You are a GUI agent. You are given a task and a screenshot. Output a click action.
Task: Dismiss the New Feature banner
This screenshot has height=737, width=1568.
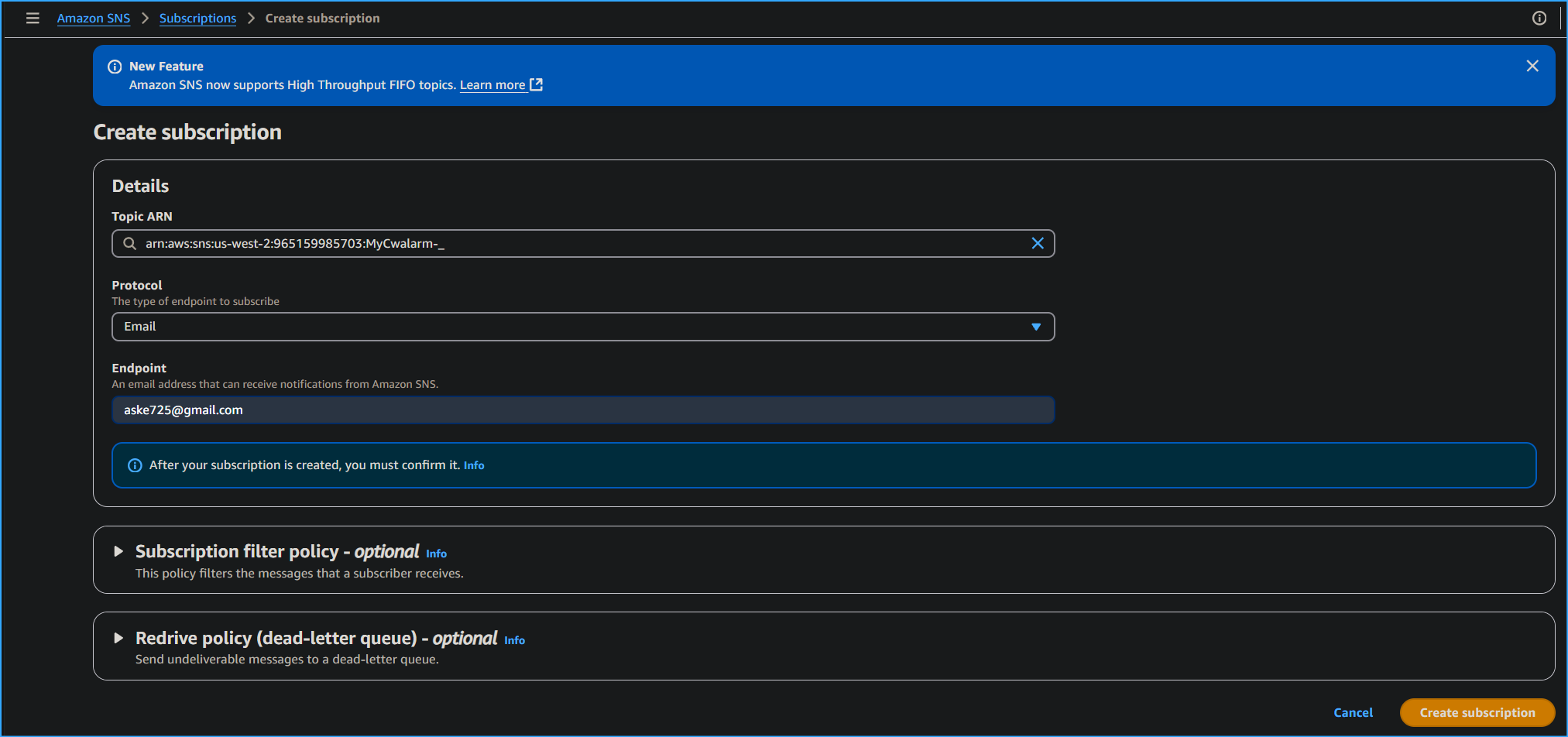(1532, 66)
